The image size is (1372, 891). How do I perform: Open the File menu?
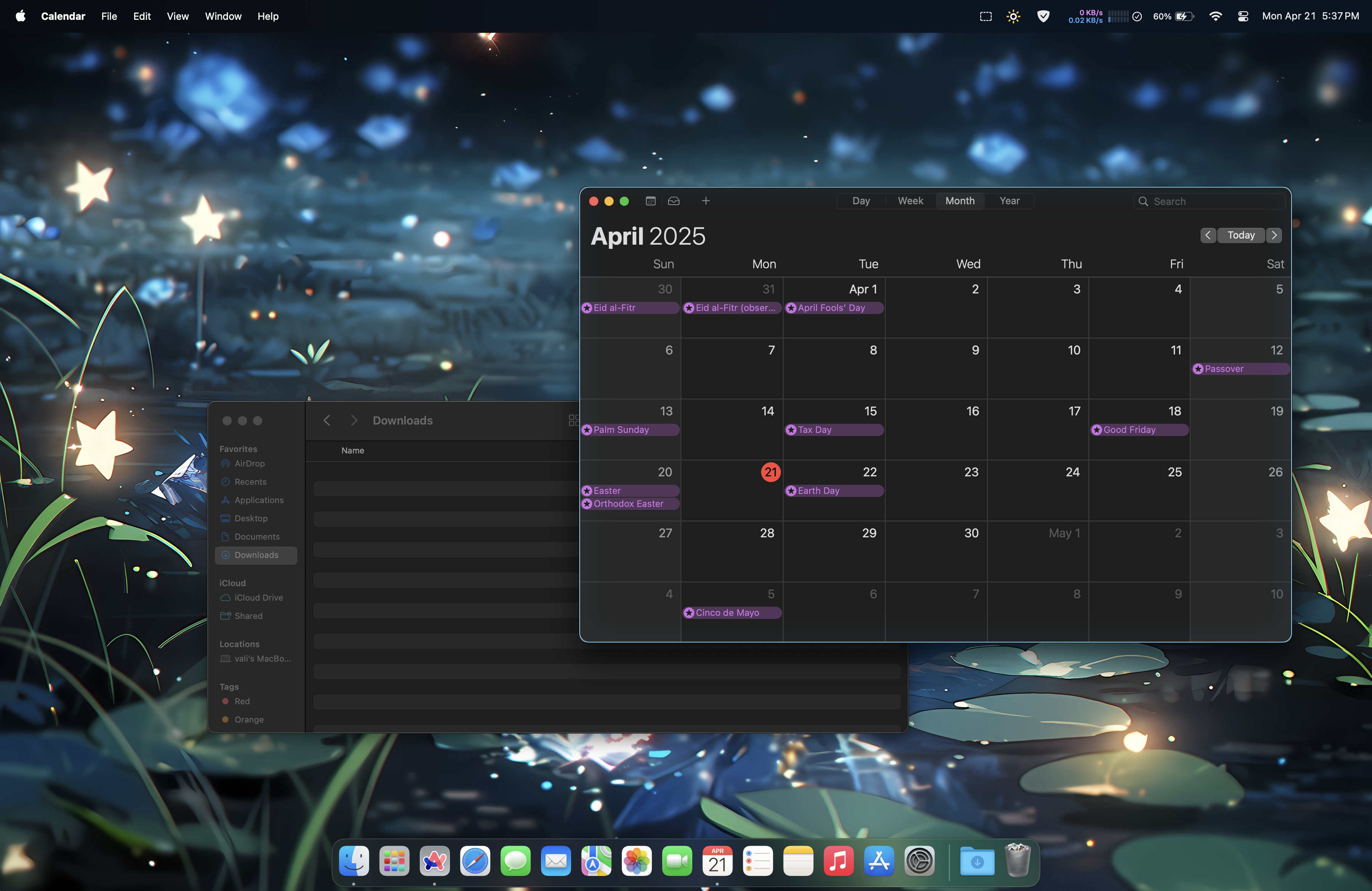pyautogui.click(x=109, y=16)
